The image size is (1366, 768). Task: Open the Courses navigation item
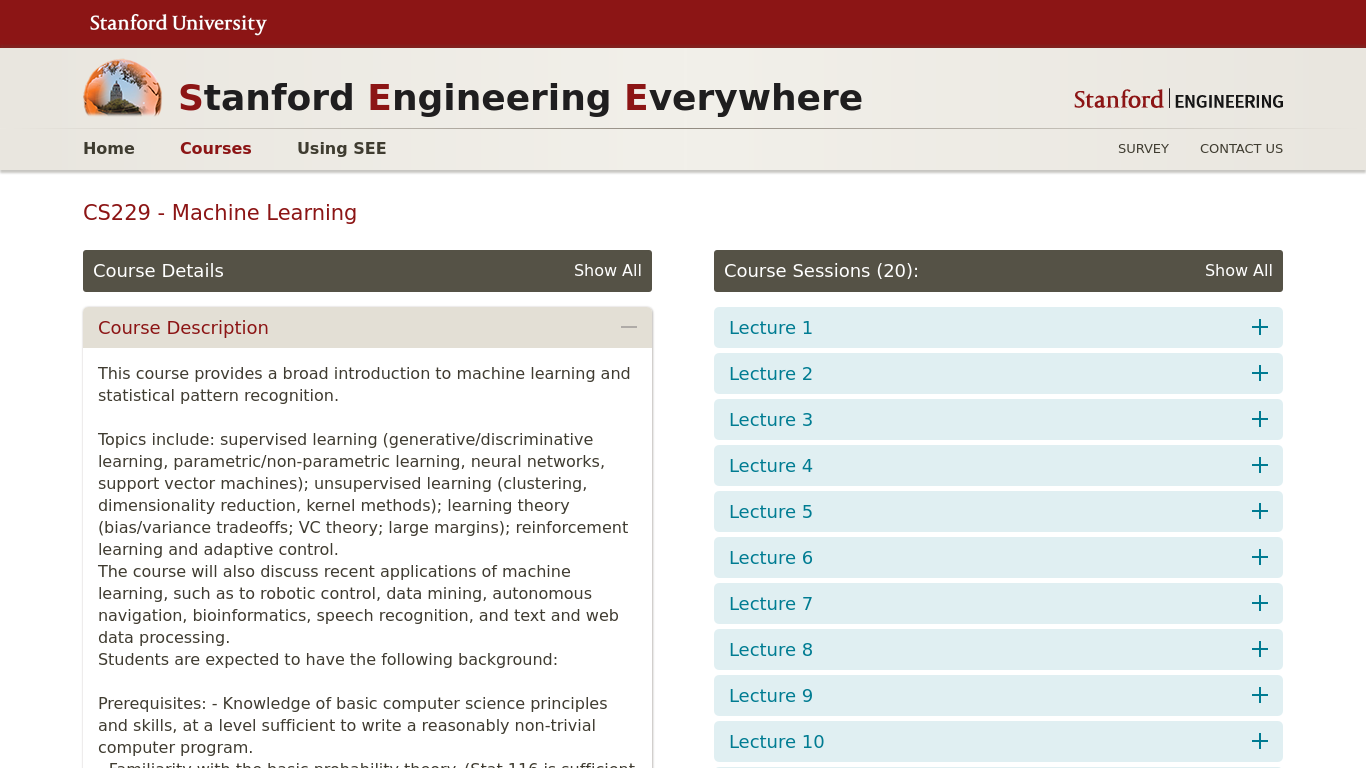coord(216,148)
